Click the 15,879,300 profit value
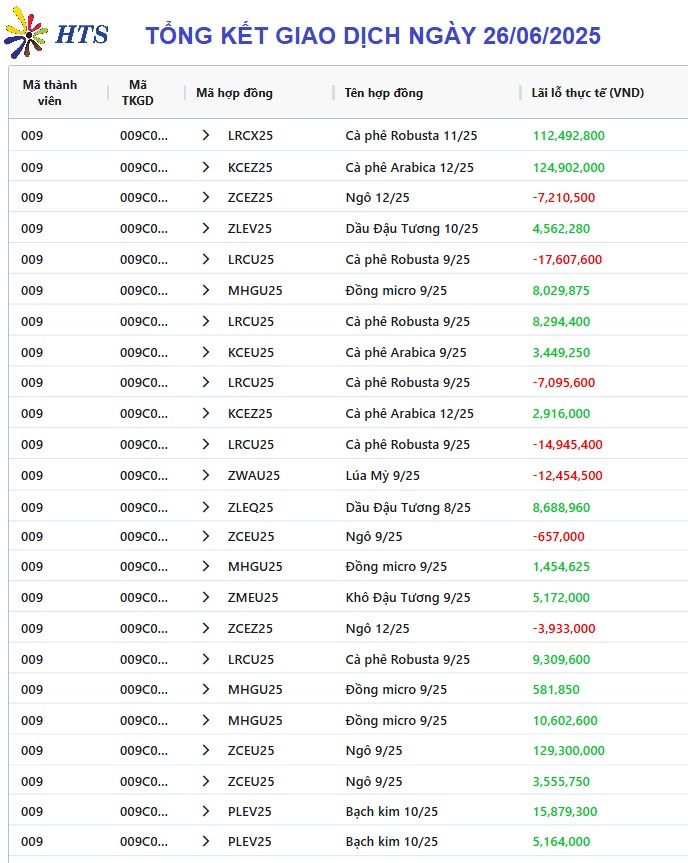The height and width of the screenshot is (863, 688). point(565,812)
